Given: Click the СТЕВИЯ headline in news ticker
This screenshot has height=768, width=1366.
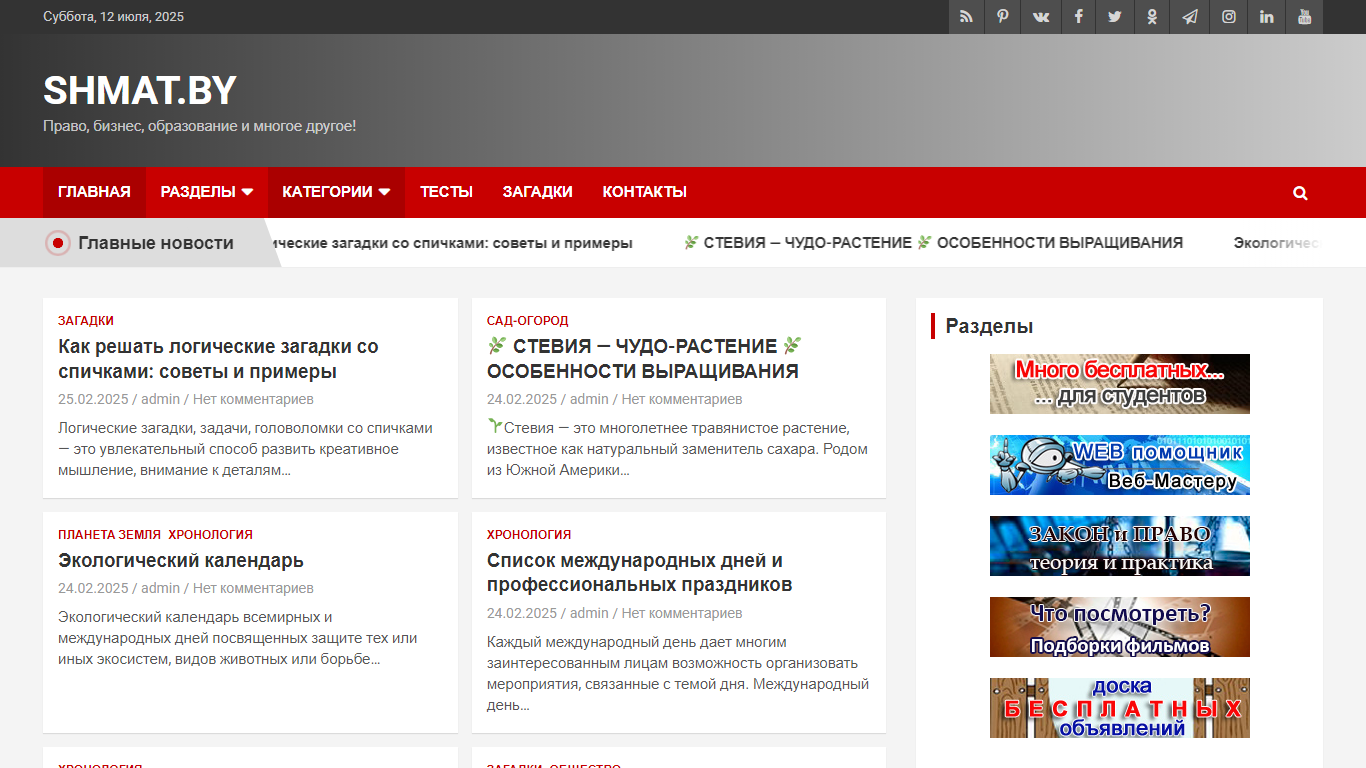Looking at the screenshot, I should [933, 243].
